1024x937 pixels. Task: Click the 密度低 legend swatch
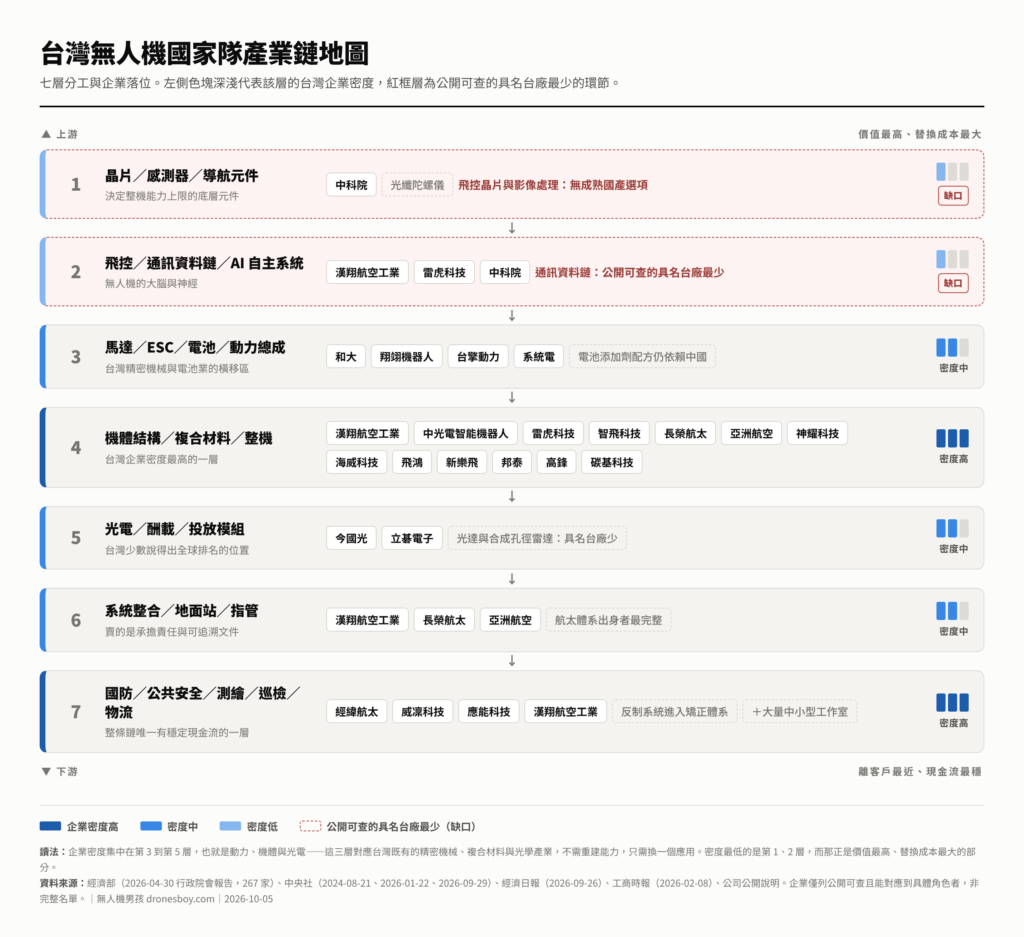coord(231,826)
